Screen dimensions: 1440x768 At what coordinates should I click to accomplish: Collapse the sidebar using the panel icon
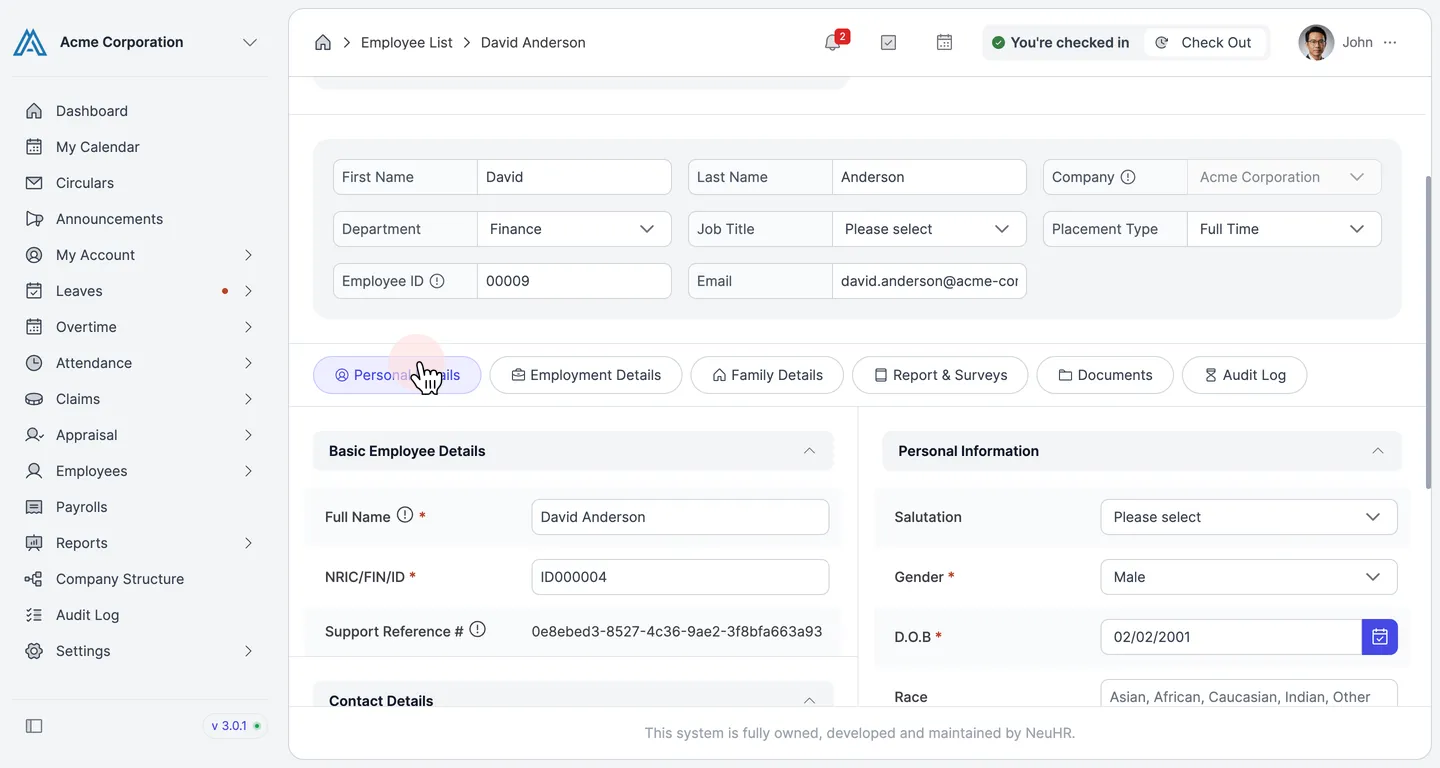pyautogui.click(x=34, y=726)
